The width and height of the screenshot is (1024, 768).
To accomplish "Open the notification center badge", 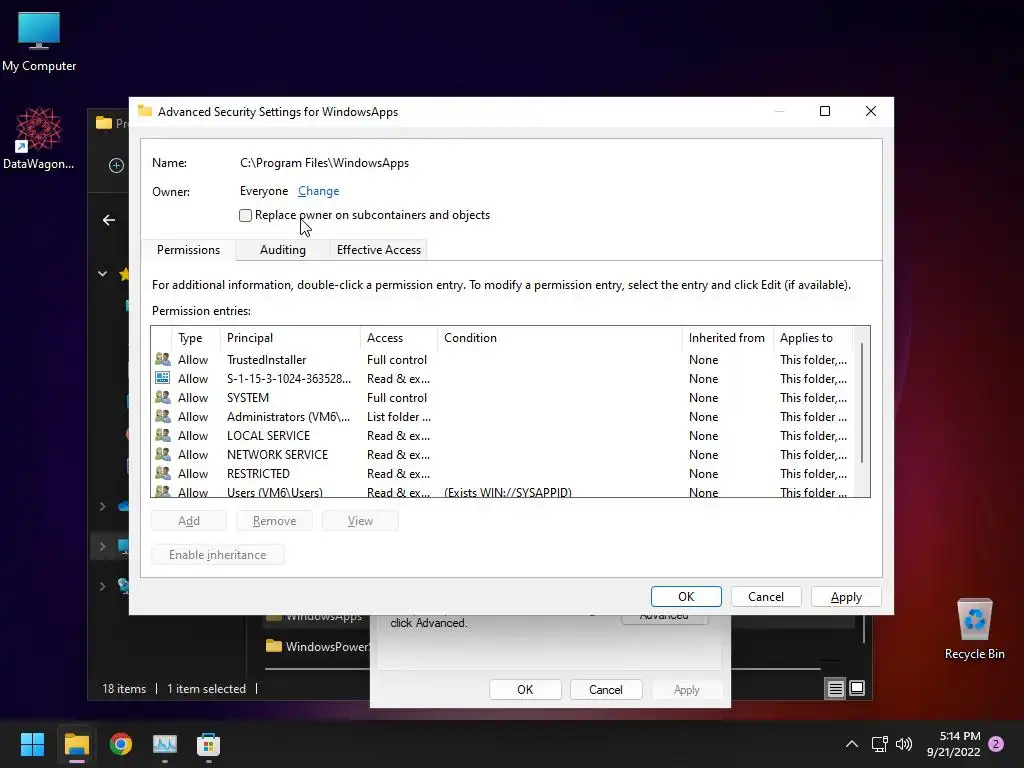I will coord(996,744).
